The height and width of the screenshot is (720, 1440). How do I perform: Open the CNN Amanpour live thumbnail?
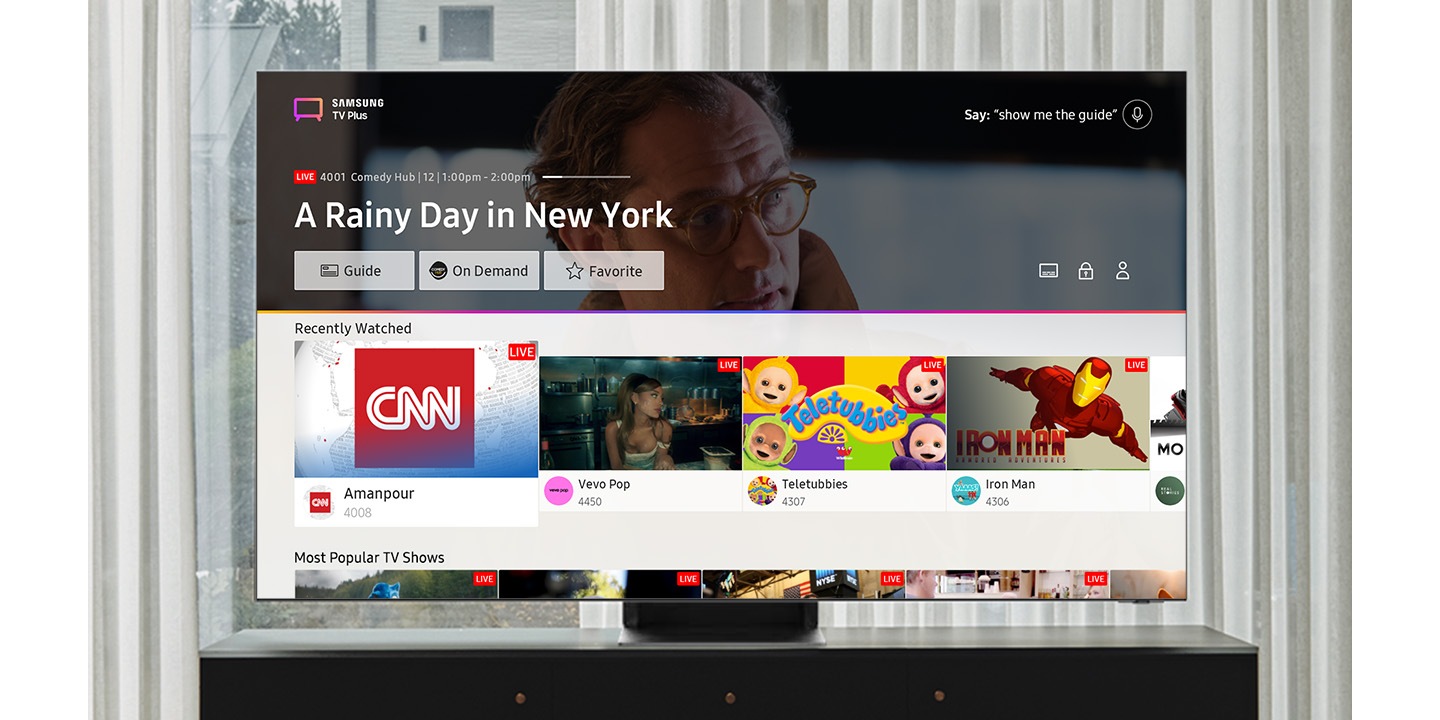[416, 409]
